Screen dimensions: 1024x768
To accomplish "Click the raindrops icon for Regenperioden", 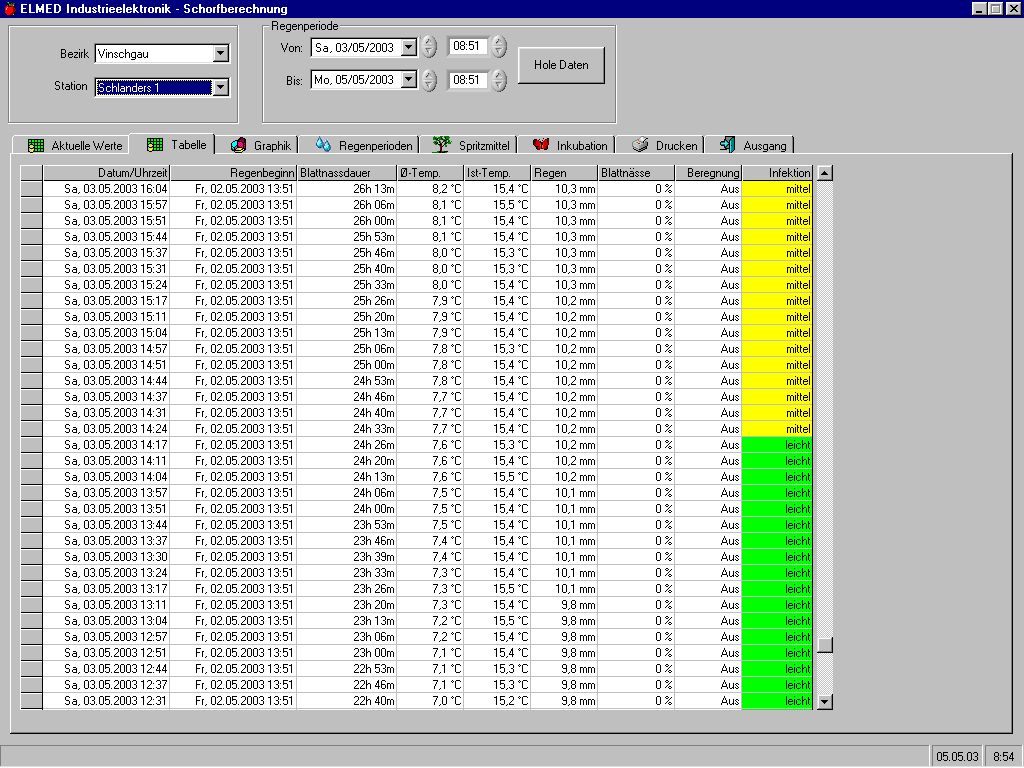I will (323, 145).
